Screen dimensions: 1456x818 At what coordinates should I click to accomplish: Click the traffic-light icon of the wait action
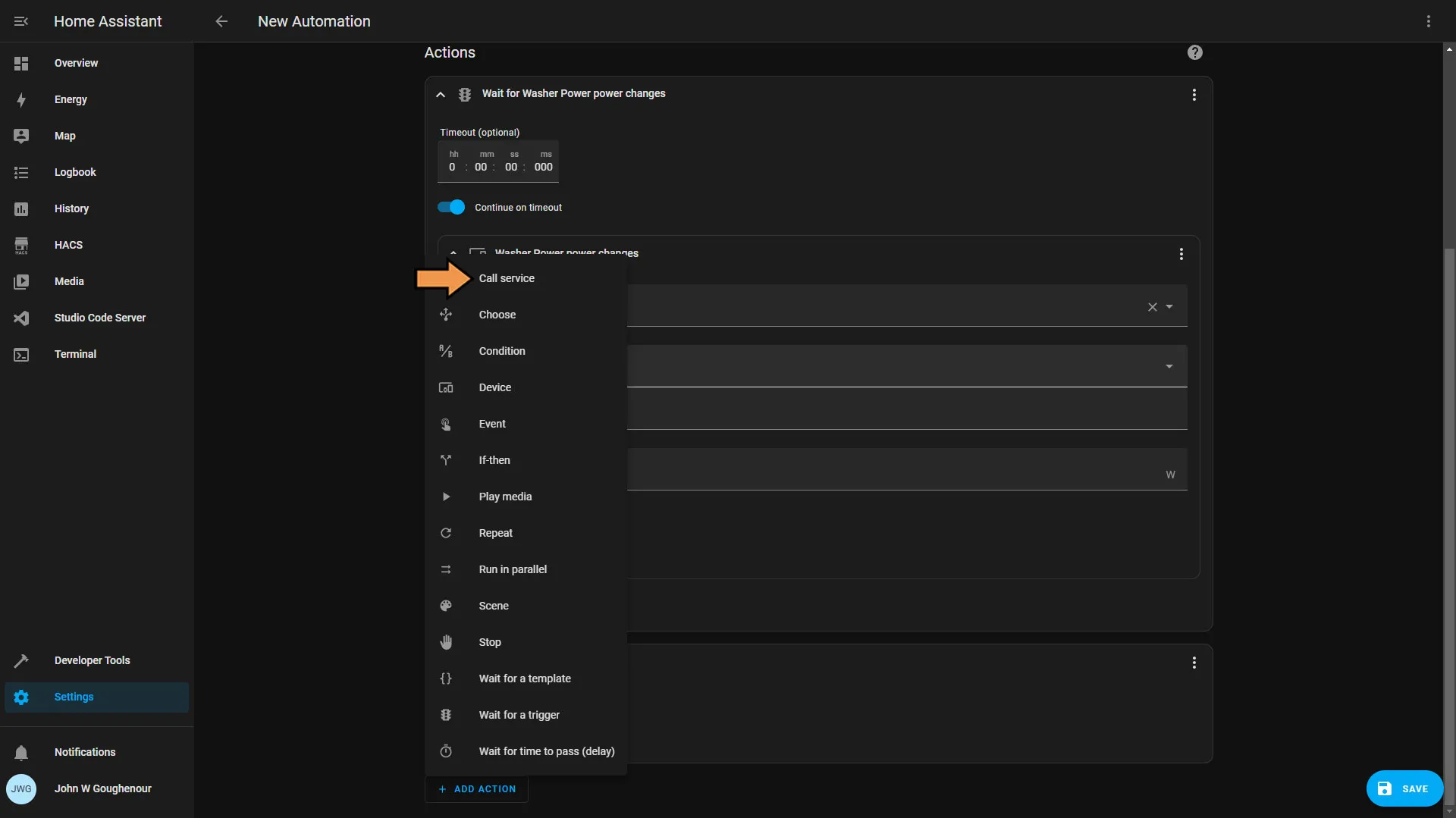click(x=465, y=94)
